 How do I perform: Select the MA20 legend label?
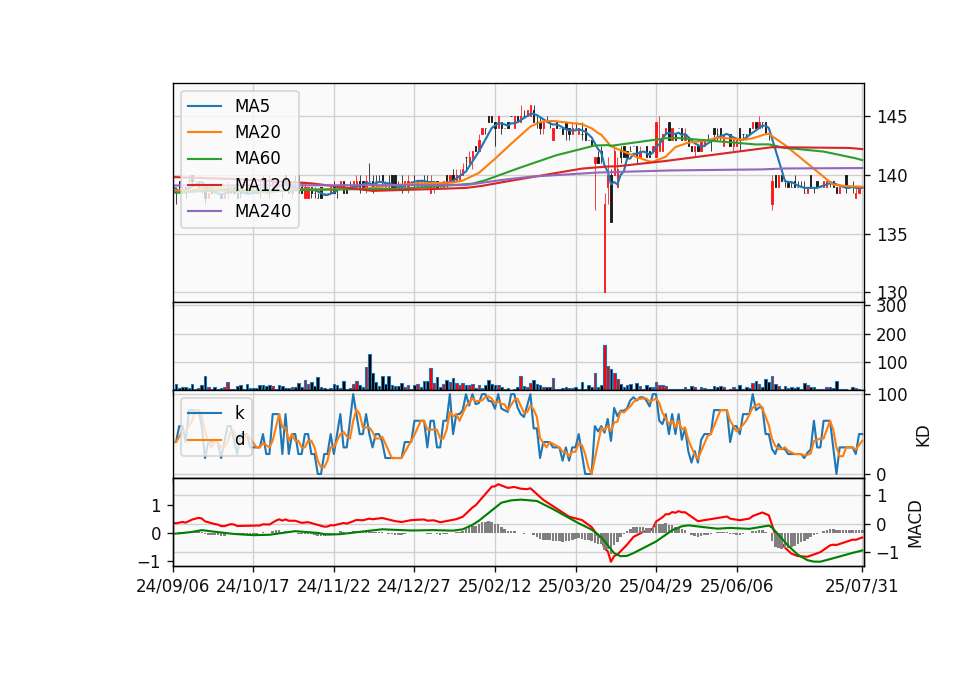point(258,132)
